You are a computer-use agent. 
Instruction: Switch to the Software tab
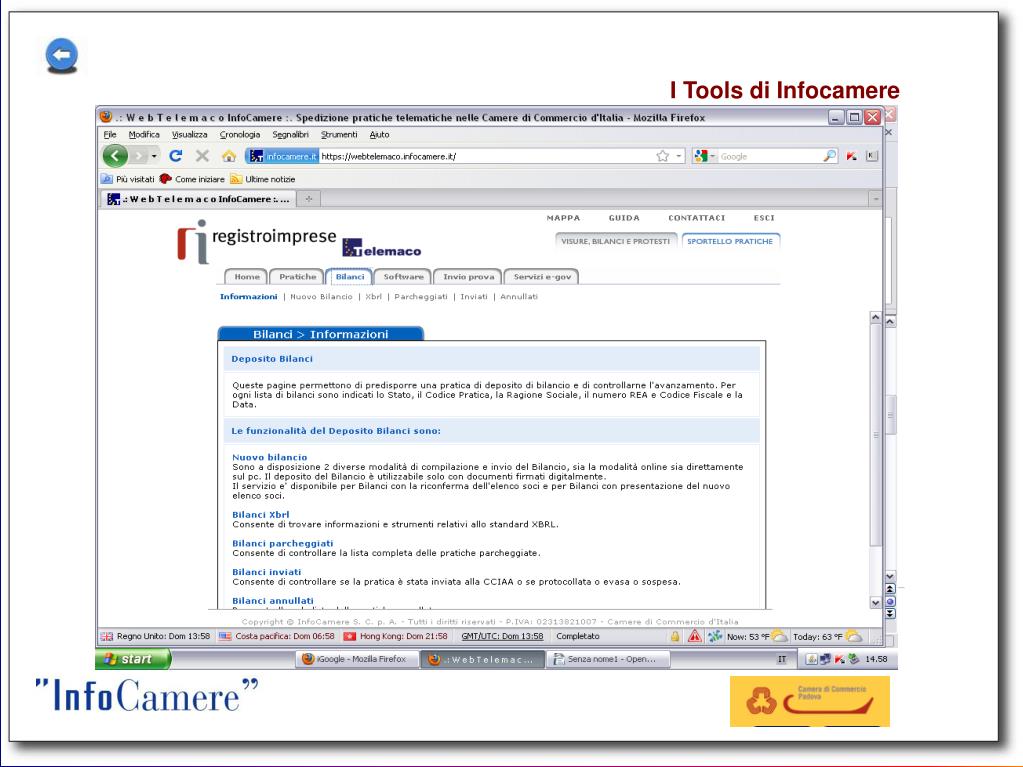coord(403,277)
